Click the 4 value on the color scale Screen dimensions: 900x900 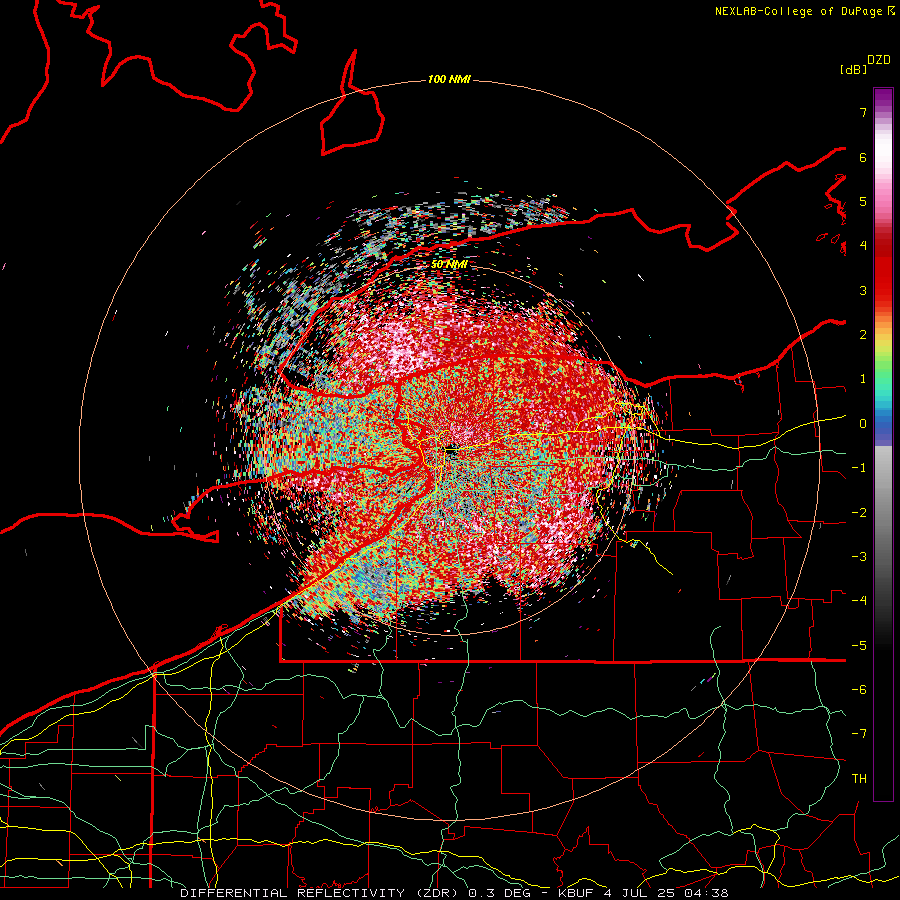pos(863,246)
